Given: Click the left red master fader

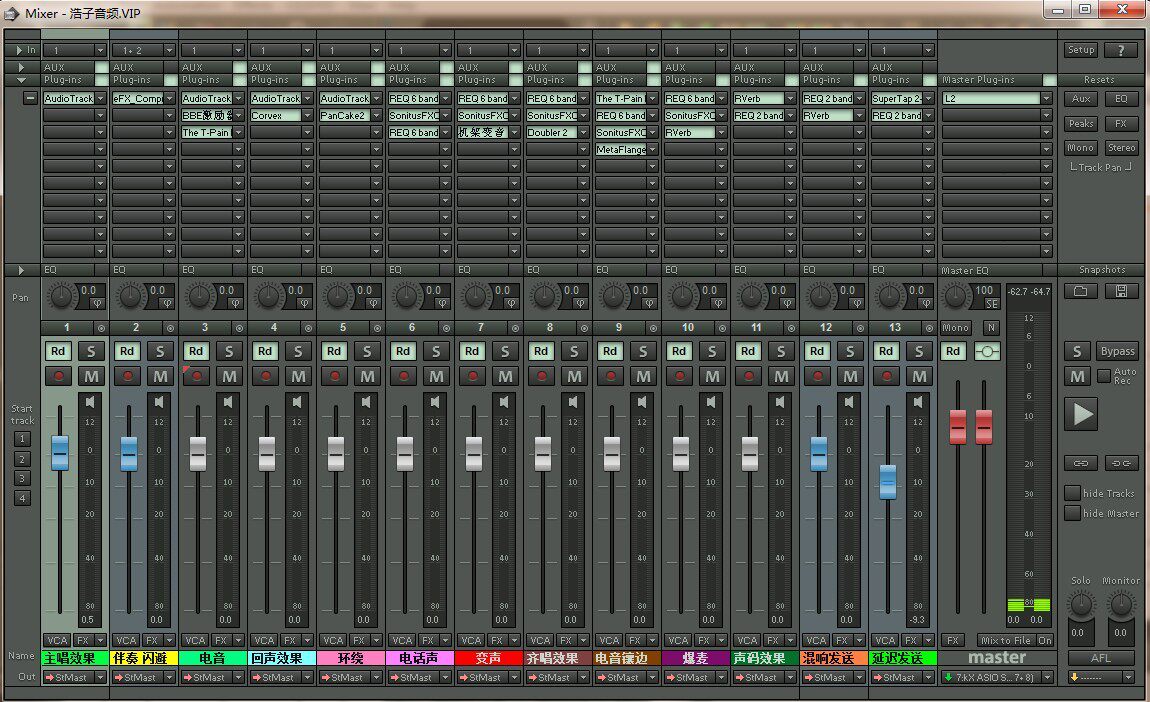Looking at the screenshot, I should click(958, 427).
